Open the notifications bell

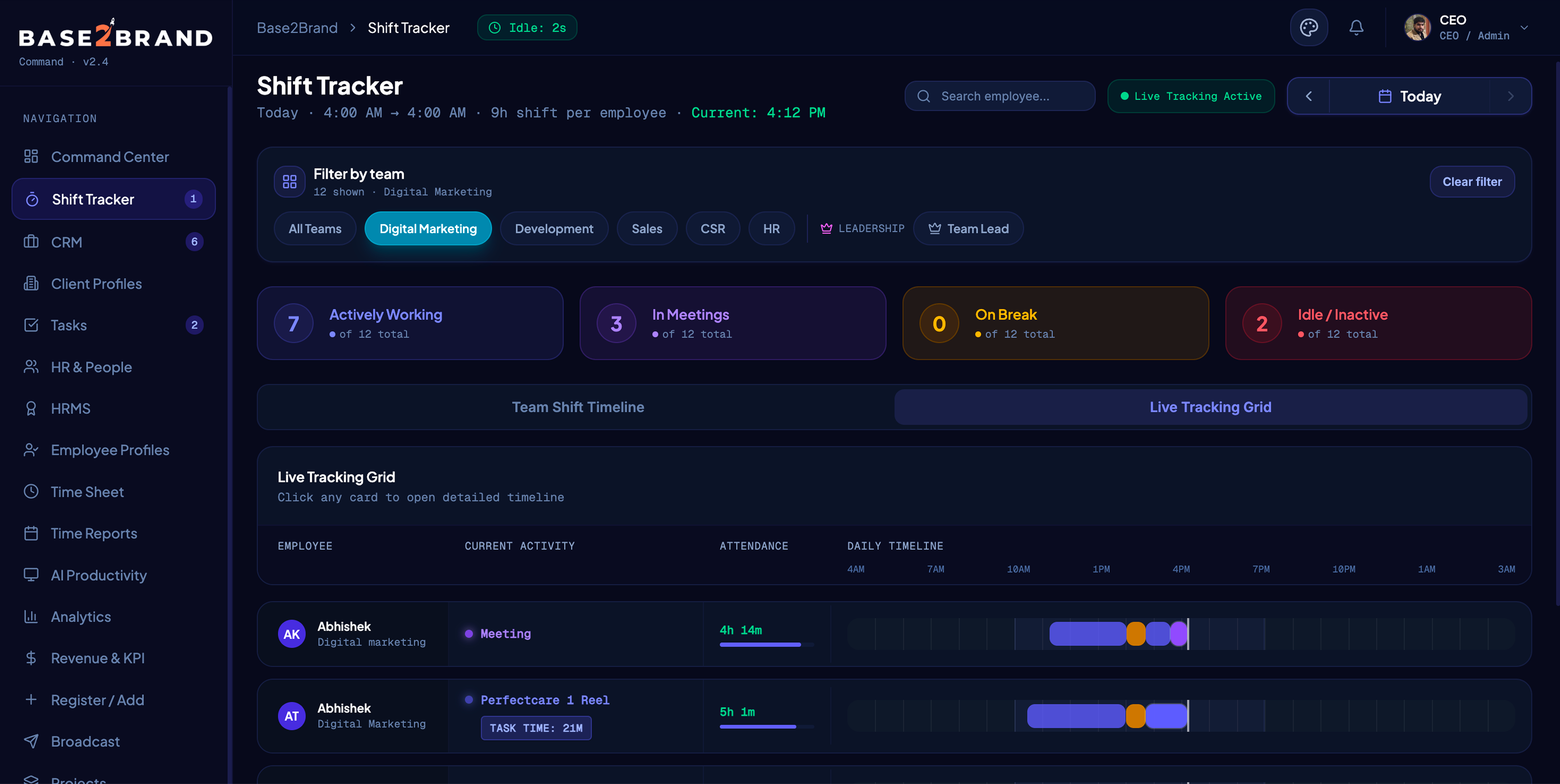(1357, 28)
